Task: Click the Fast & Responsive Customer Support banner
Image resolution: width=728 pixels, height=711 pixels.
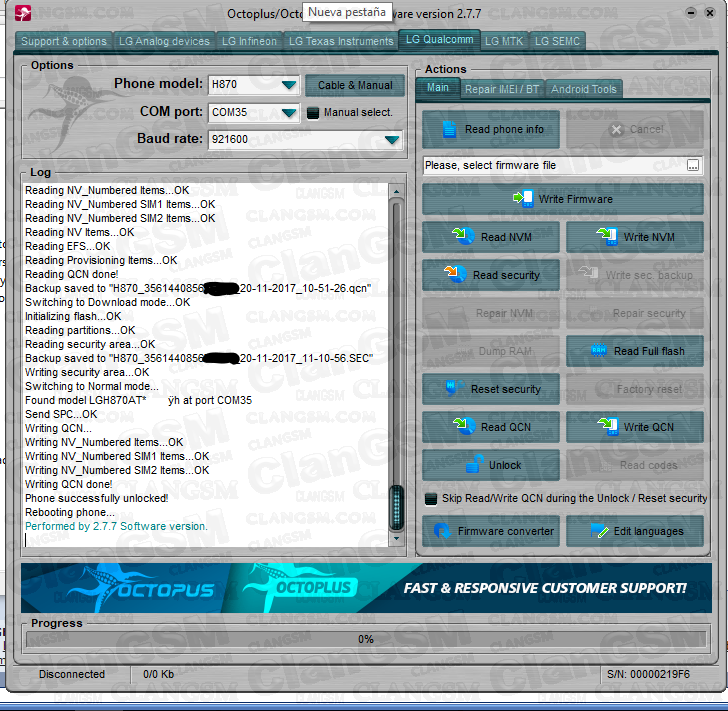Action: [545, 588]
